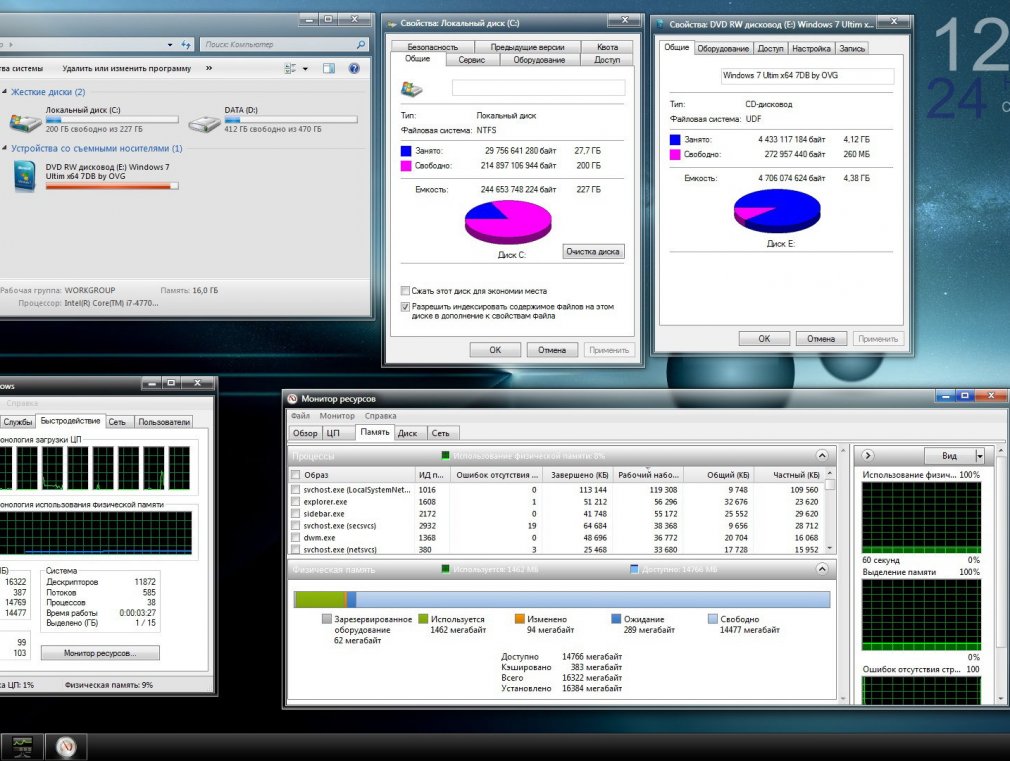1010x761 pixels.
Task: Uncheck allow indexing files on this drive
Action: (x=405, y=307)
